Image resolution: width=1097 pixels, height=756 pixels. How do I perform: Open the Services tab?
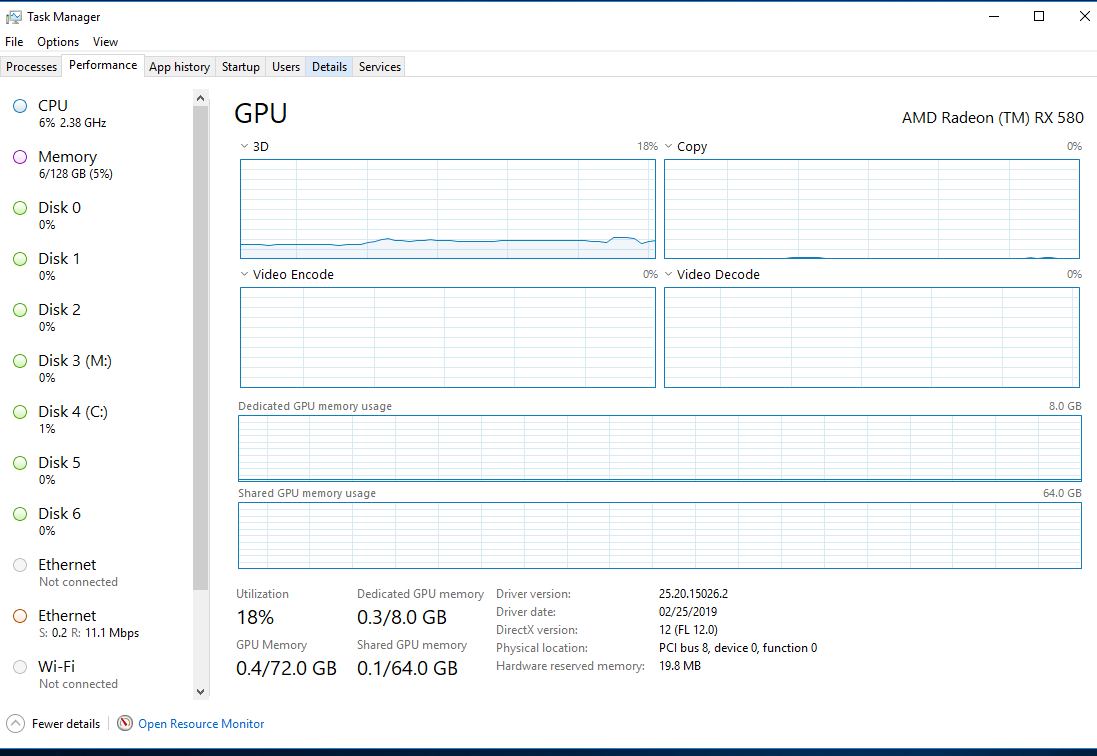(380, 67)
